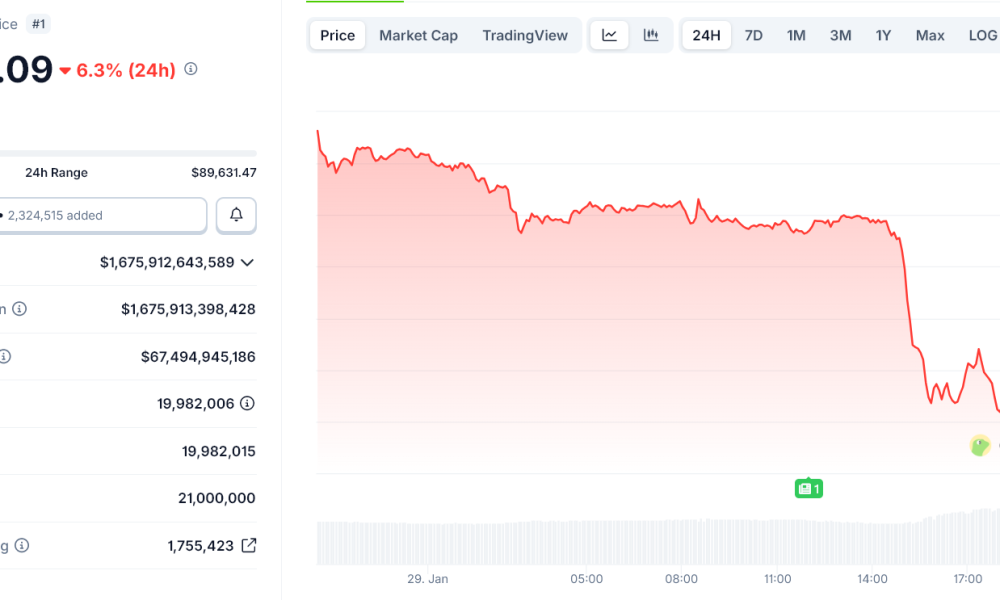Click the green event marker below the chart

(809, 488)
